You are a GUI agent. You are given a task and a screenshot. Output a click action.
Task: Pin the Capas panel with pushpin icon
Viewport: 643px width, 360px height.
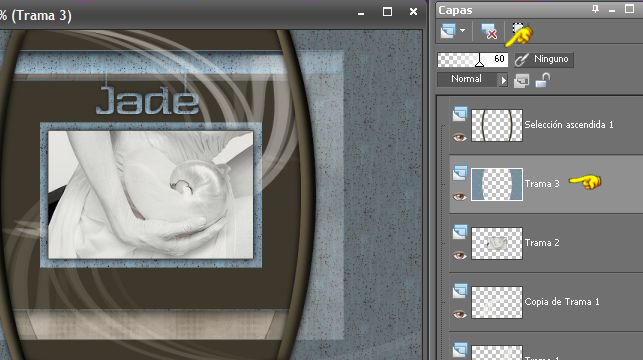click(595, 9)
